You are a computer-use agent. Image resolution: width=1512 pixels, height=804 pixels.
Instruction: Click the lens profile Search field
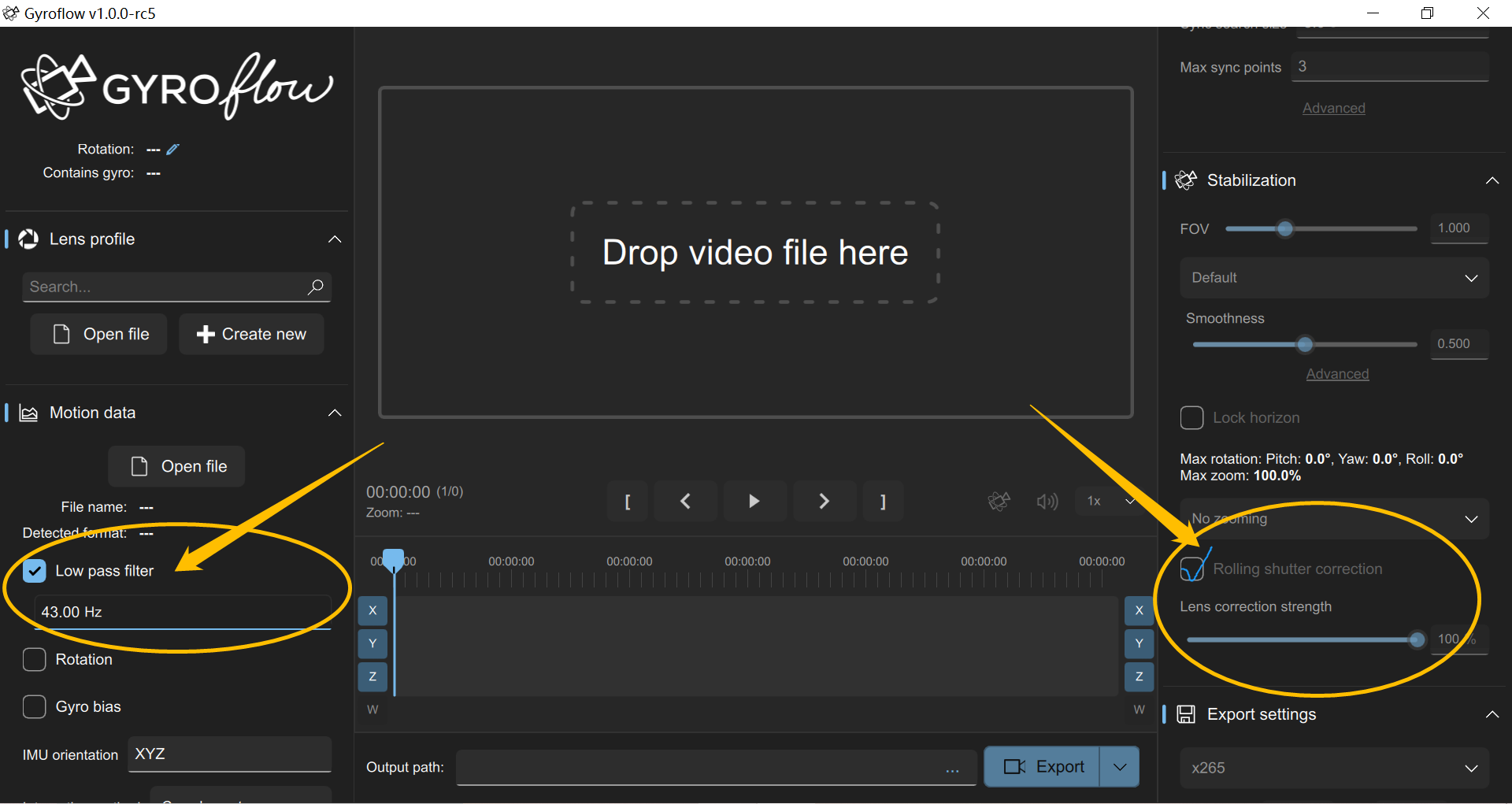[x=176, y=287]
